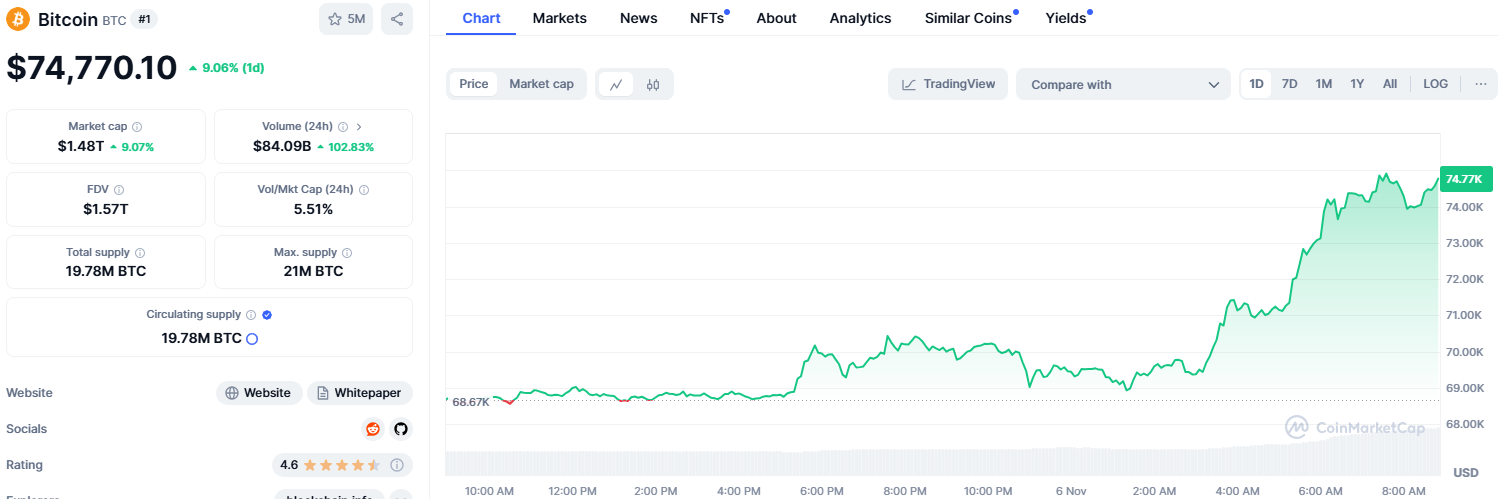Expand Volume (24h) details chevron

[359, 127]
